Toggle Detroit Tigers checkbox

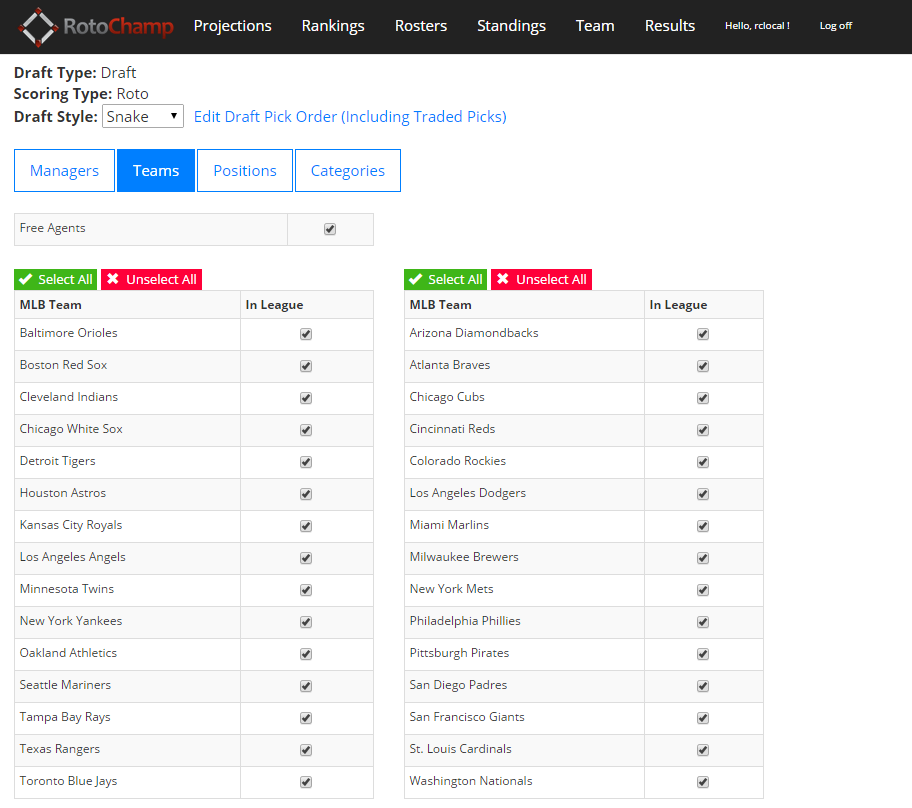tap(306, 462)
